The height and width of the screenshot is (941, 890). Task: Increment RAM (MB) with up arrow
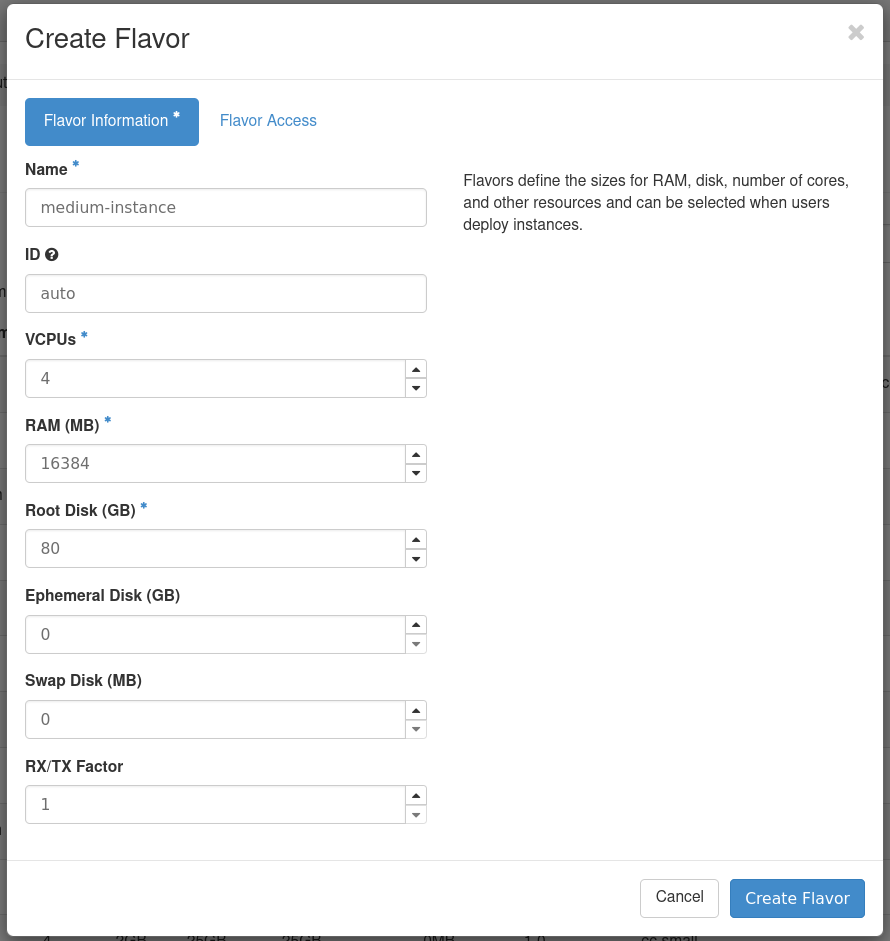(416, 454)
